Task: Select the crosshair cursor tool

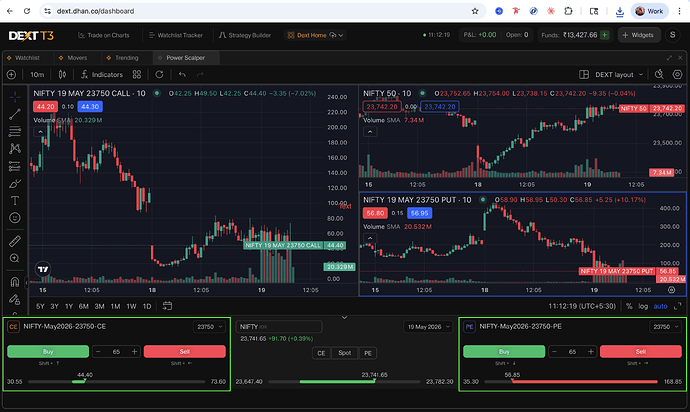Action: (x=15, y=97)
